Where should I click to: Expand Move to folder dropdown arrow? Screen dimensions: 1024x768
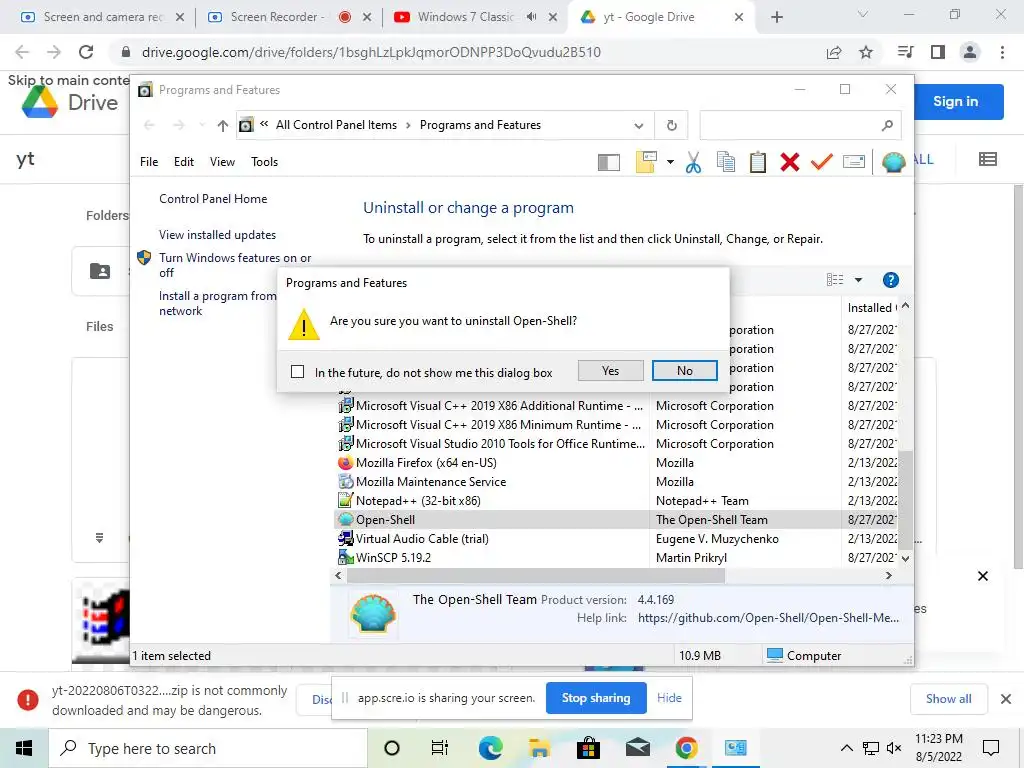(670, 162)
